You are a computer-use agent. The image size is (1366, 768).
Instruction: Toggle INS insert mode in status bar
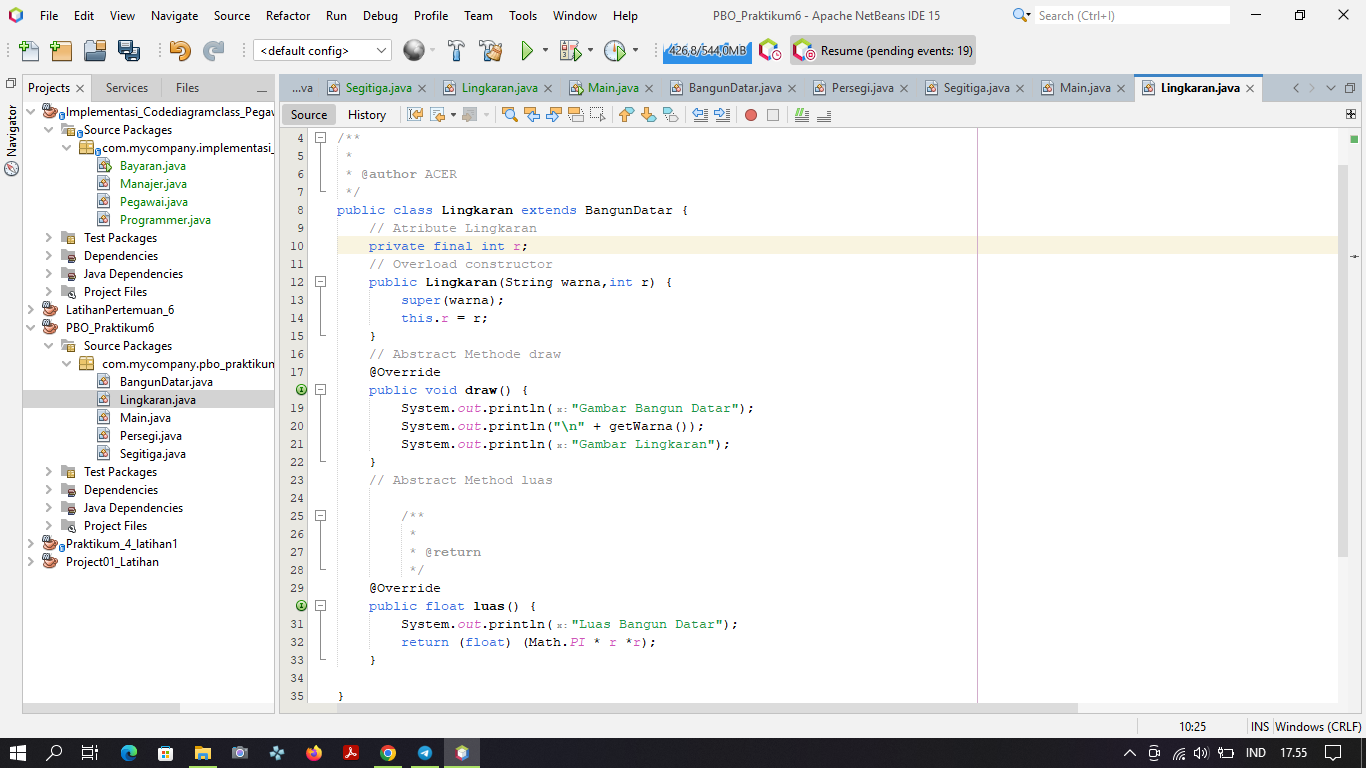tap(1260, 727)
